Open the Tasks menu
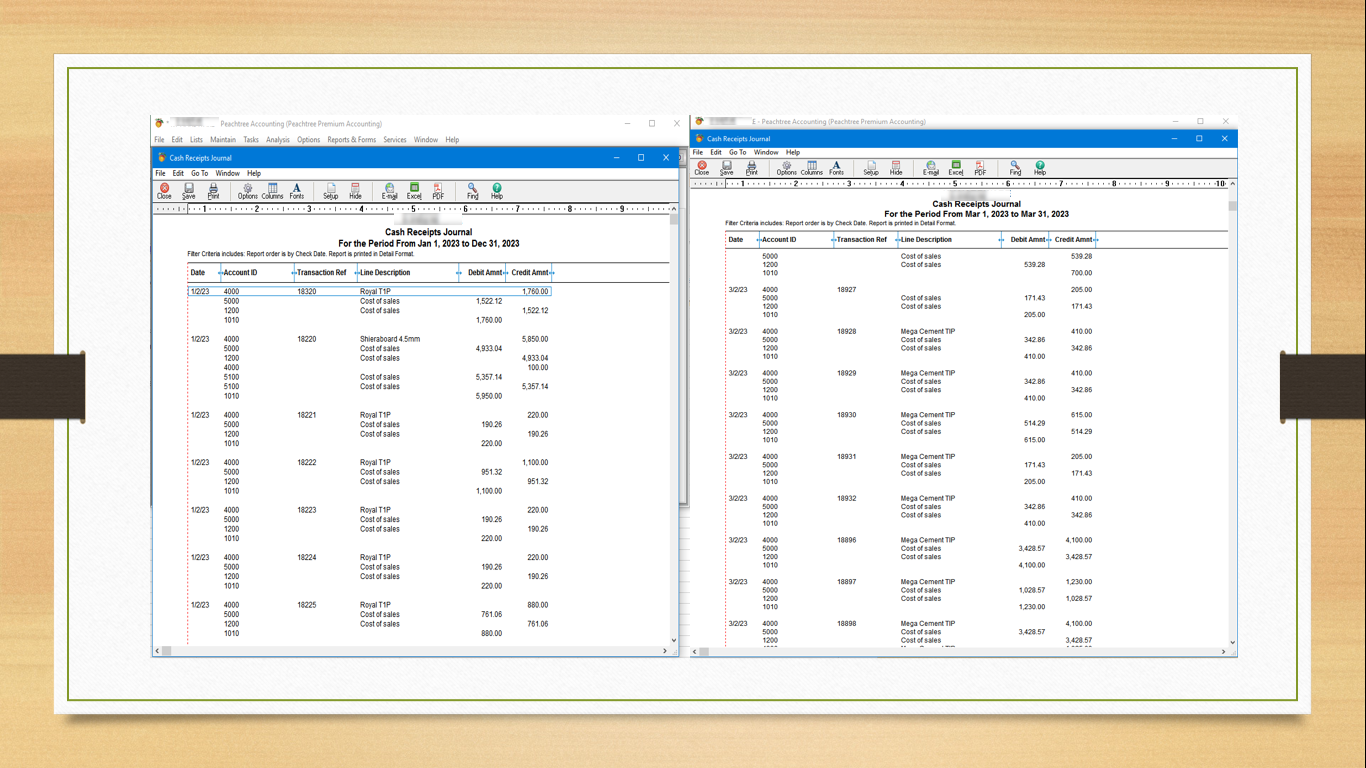Image resolution: width=1366 pixels, height=768 pixels. tap(251, 140)
